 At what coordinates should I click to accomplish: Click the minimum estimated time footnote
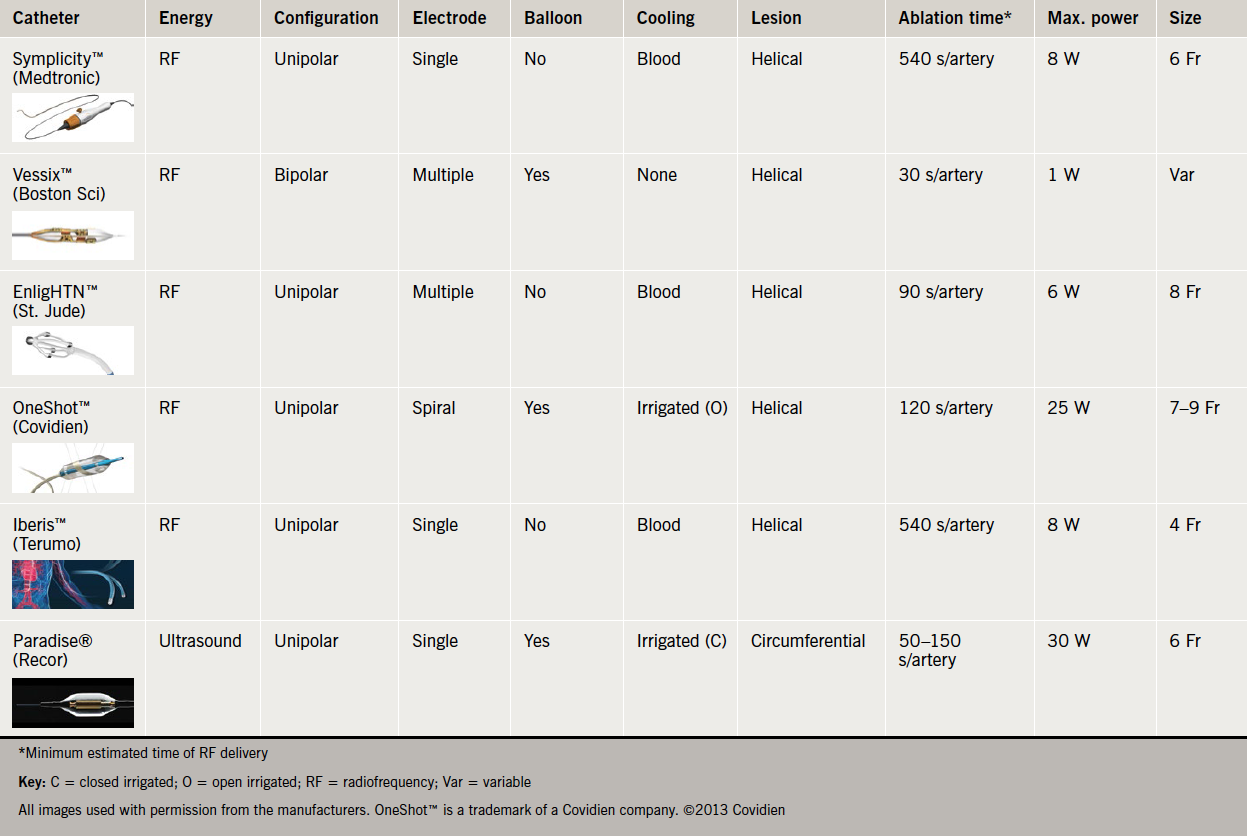coord(143,753)
